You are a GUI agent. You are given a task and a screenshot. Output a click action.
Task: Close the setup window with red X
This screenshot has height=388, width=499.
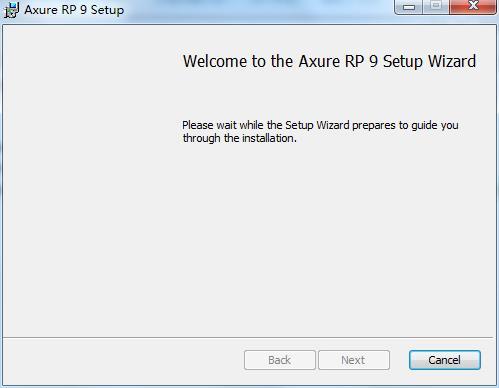click(473, 7)
